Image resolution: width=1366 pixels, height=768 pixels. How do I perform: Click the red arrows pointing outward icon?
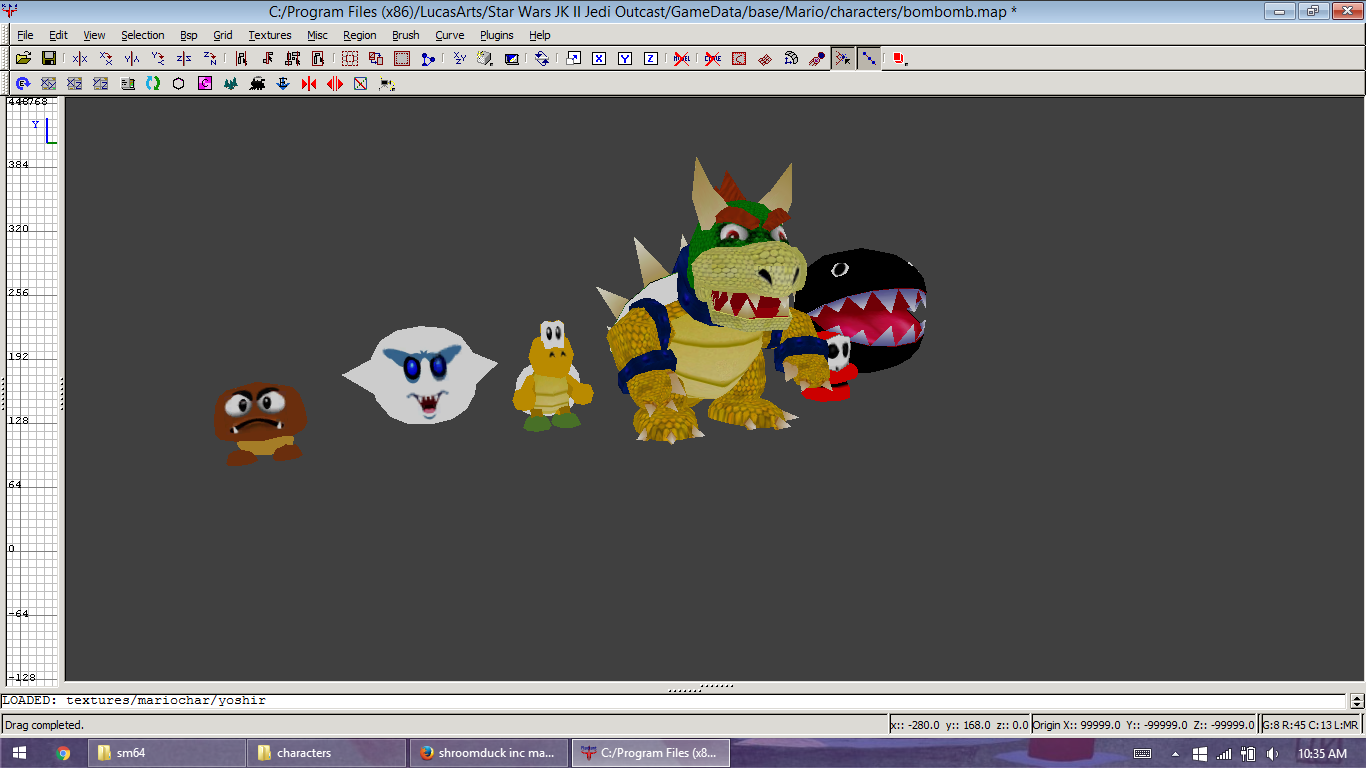pos(335,84)
